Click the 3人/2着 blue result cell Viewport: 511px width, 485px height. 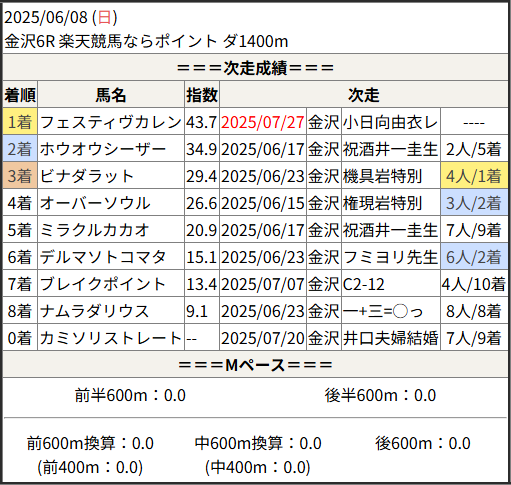[x=474, y=203]
